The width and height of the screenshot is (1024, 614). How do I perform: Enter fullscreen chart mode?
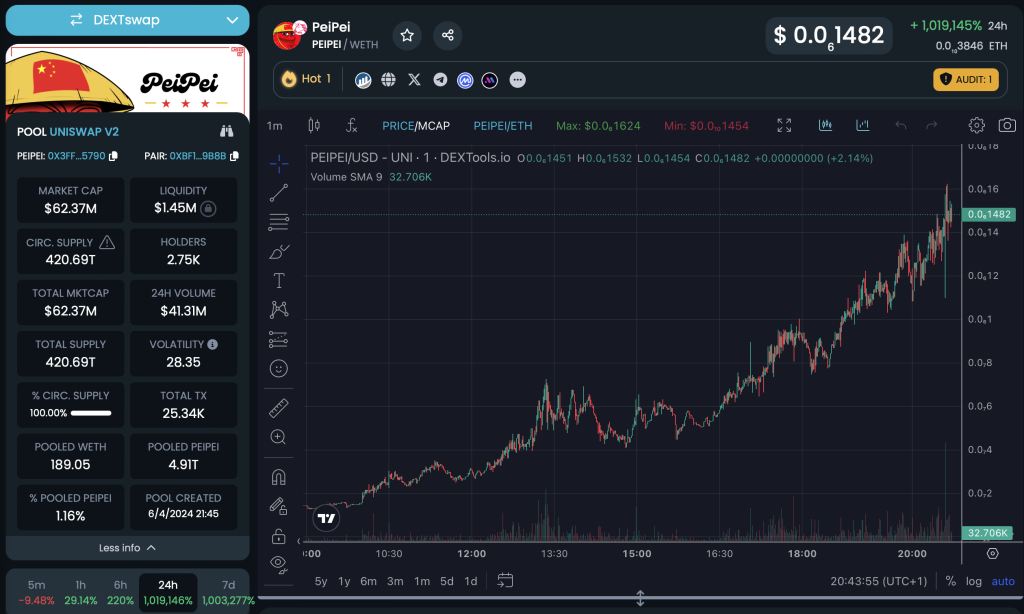(x=784, y=125)
